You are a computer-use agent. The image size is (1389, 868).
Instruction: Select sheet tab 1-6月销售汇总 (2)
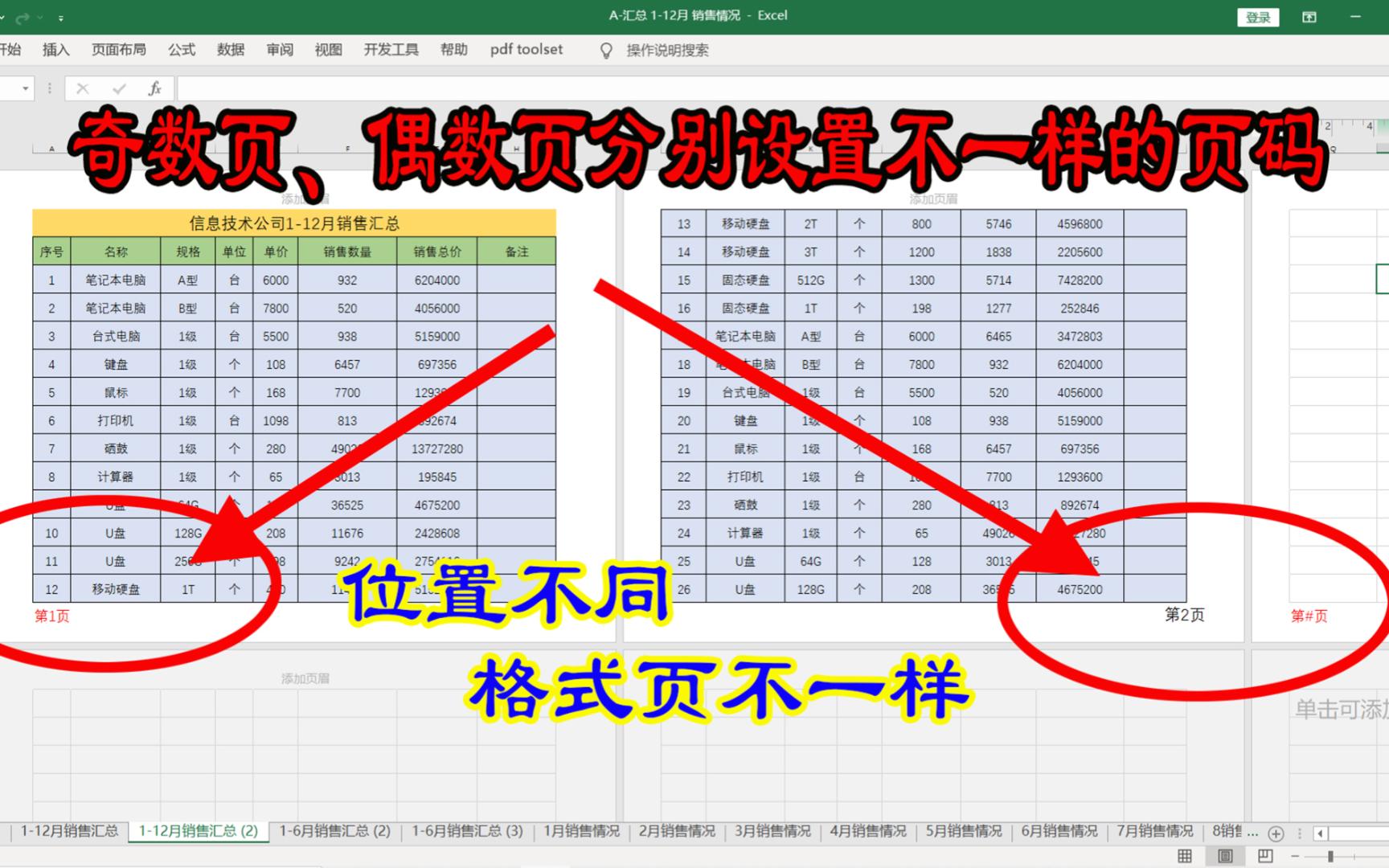pyautogui.click(x=334, y=831)
